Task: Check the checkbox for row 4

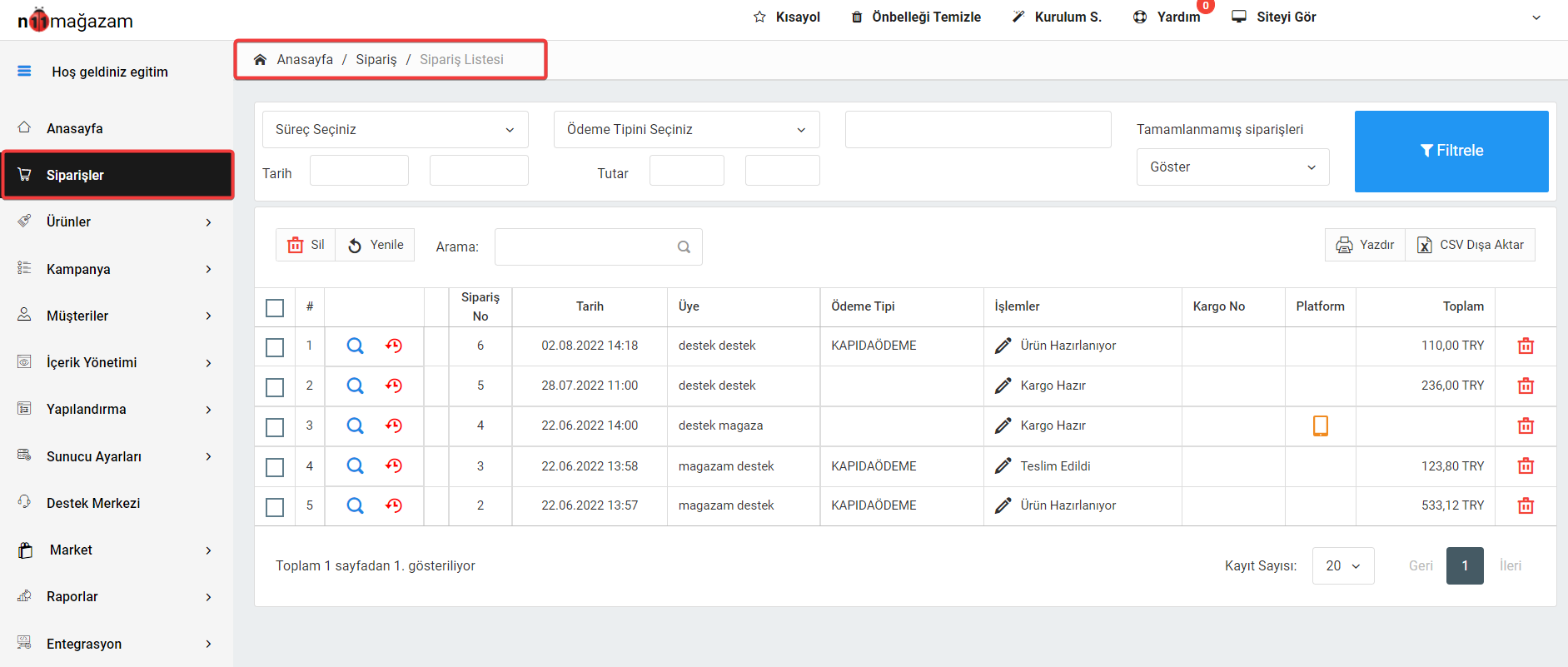Action: coord(275,467)
